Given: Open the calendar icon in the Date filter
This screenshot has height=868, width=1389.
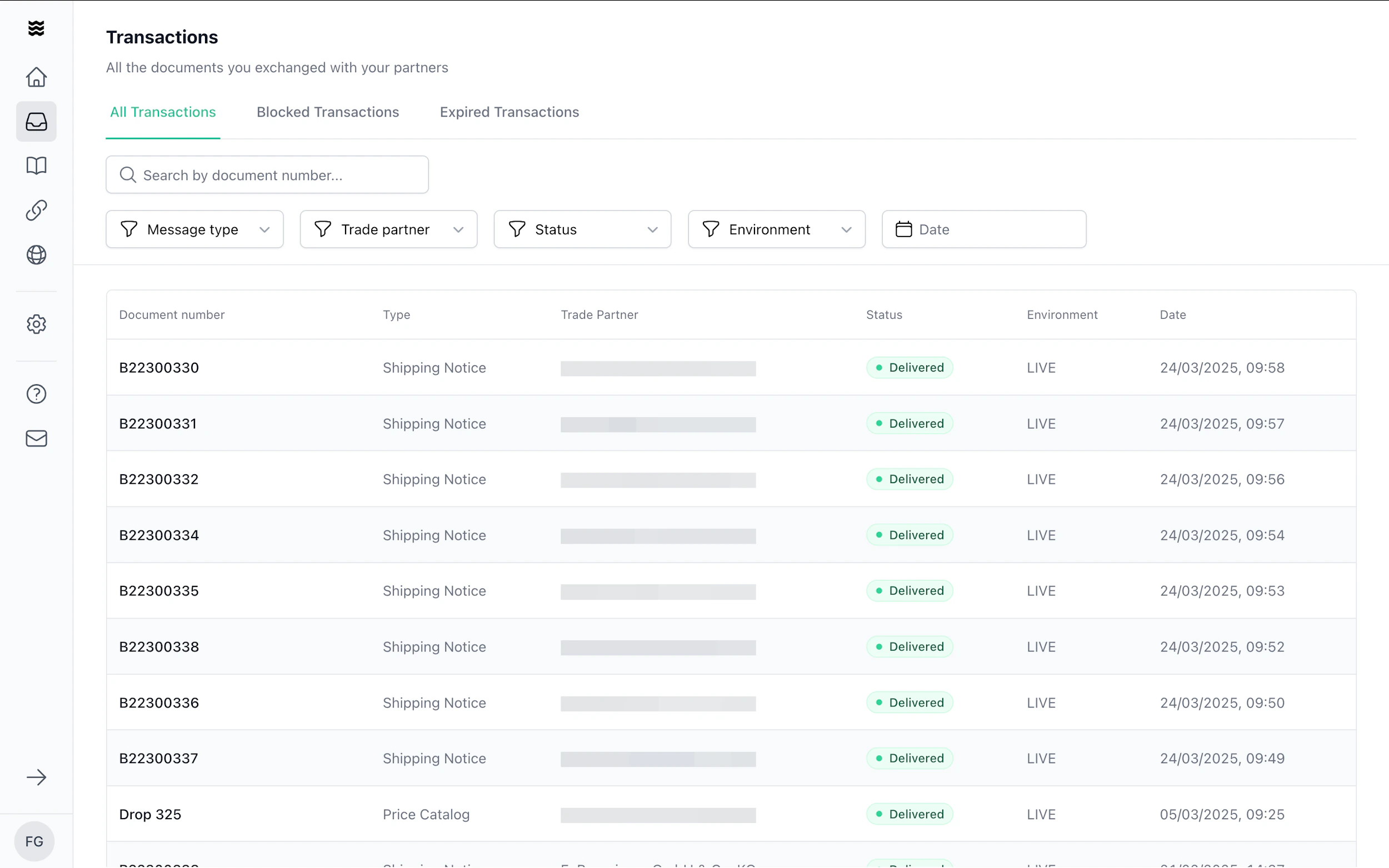Looking at the screenshot, I should pos(903,229).
